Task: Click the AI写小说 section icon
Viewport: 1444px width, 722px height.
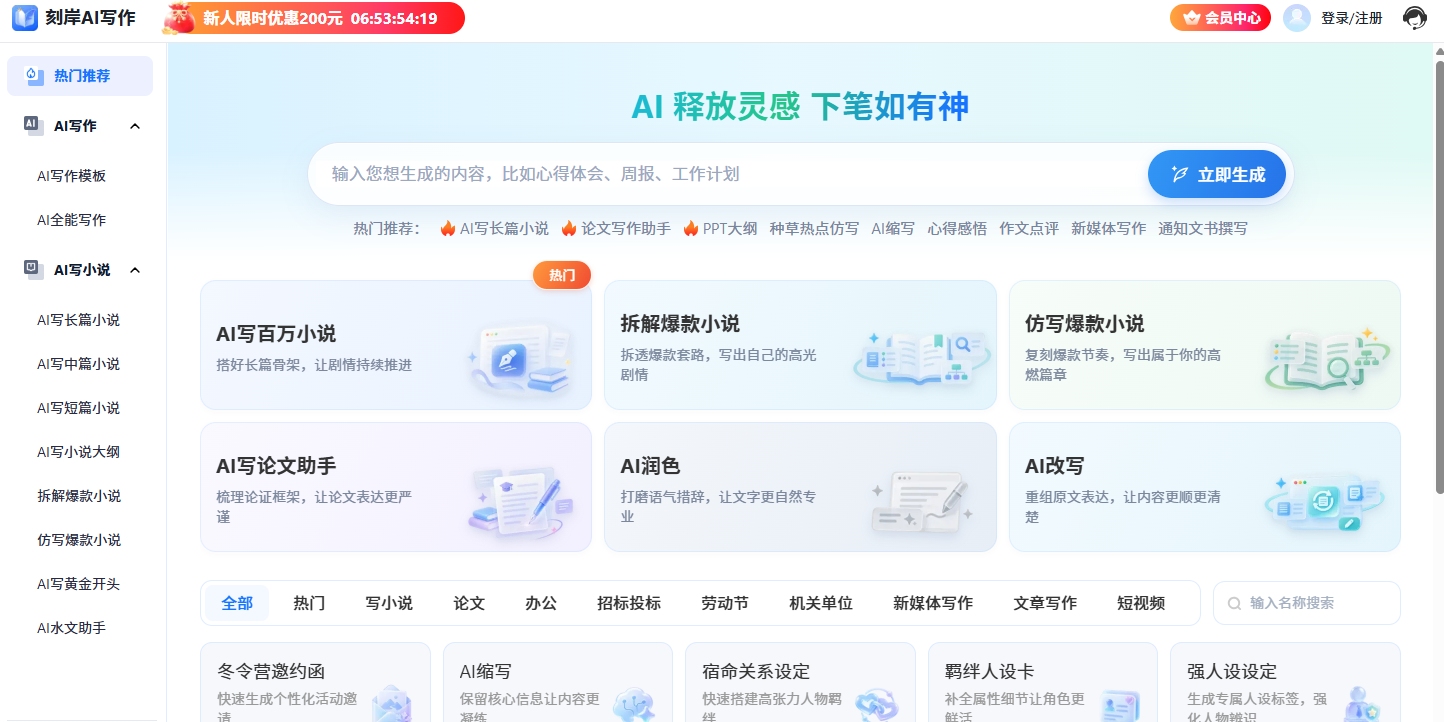Action: pyautogui.click(x=33, y=269)
